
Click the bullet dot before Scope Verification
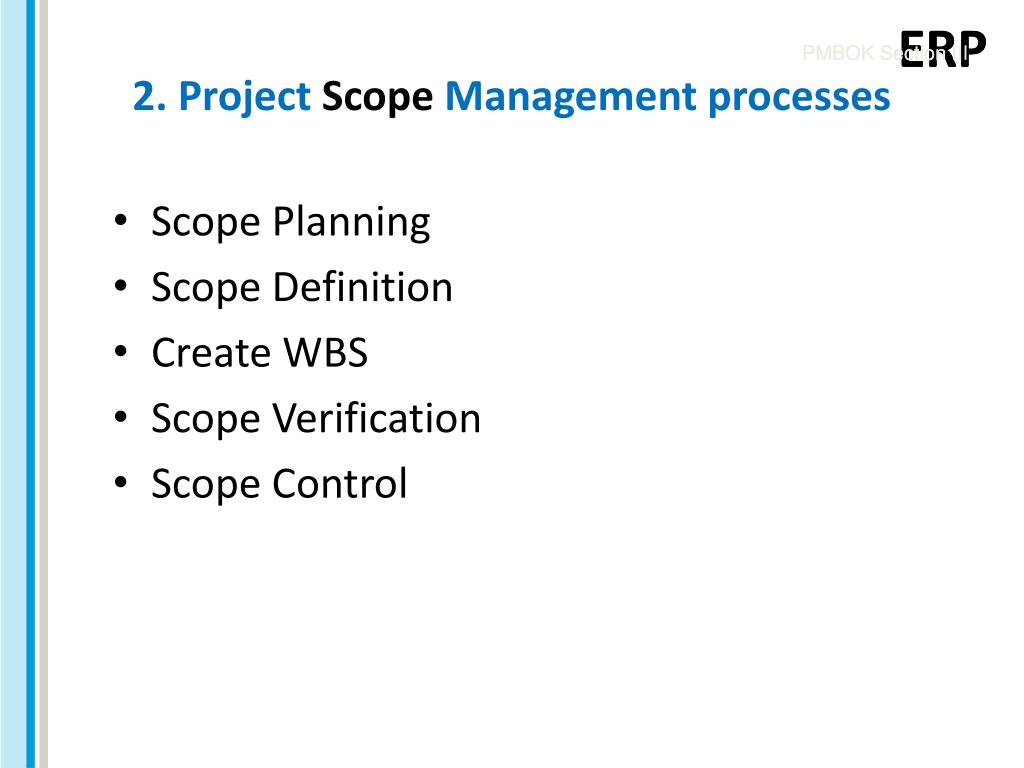(120, 417)
